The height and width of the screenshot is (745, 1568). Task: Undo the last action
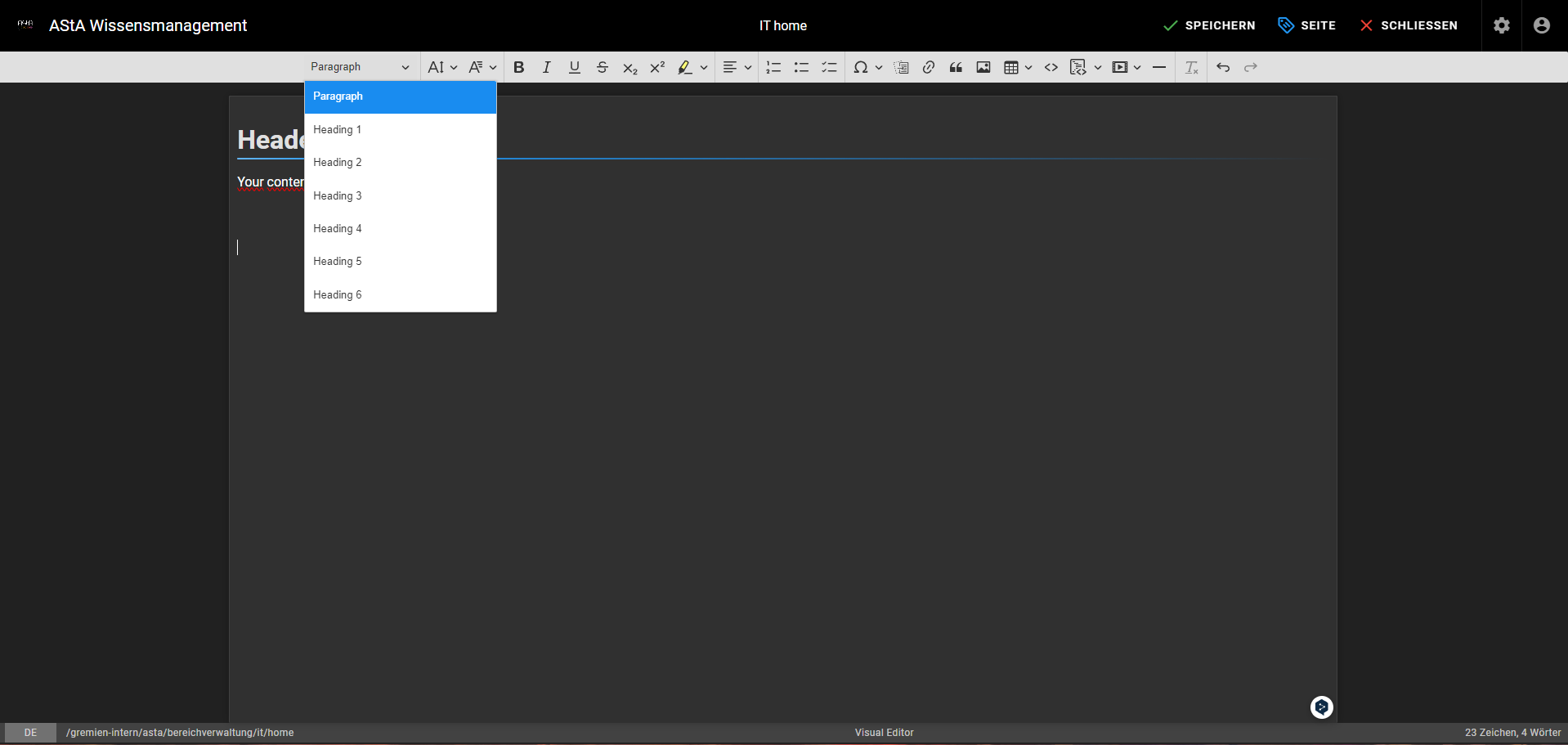click(1223, 67)
